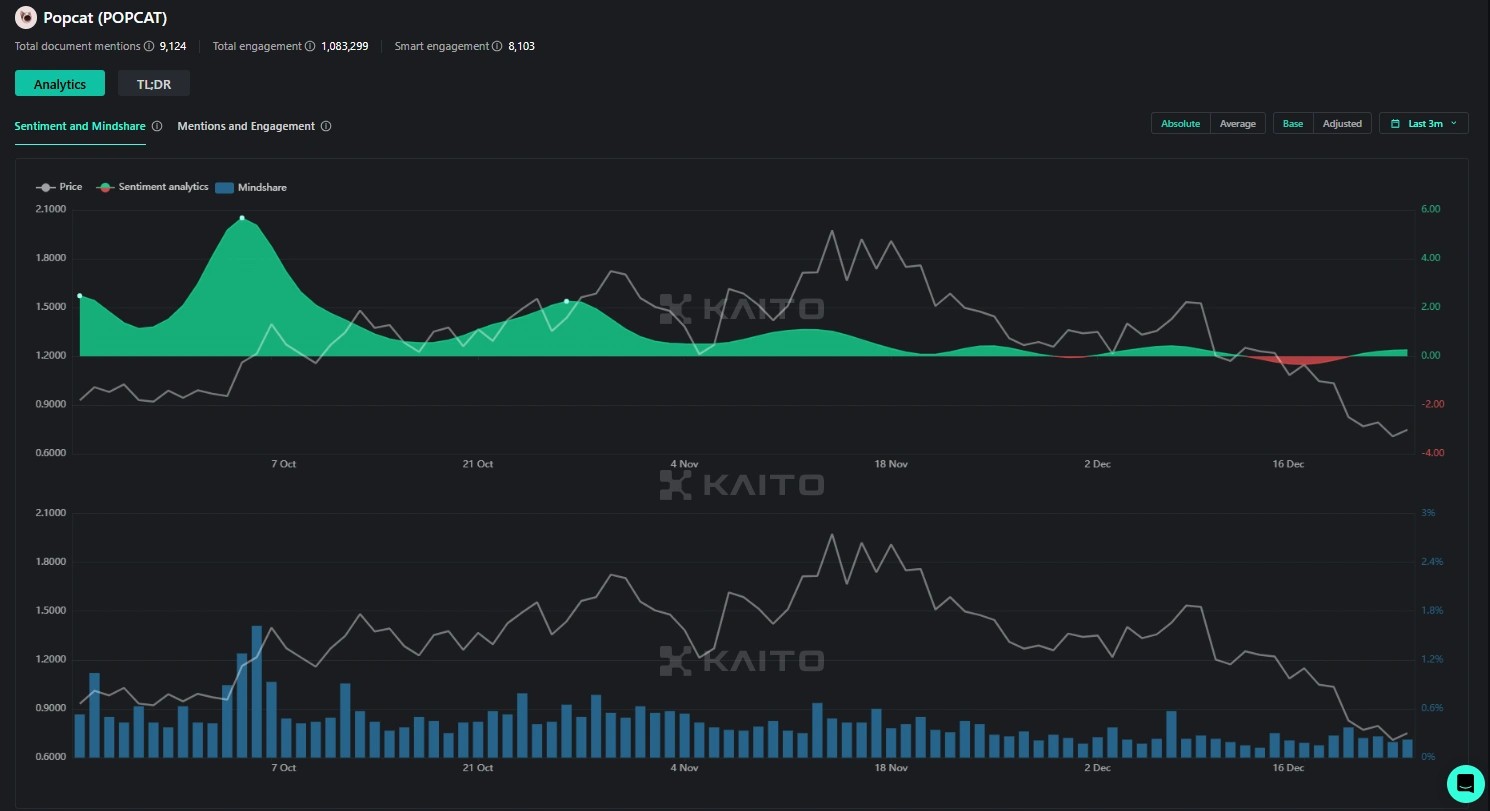This screenshot has height=811, width=1490.
Task: Click the Popcat (POPCAT) title
Action: [x=105, y=17]
